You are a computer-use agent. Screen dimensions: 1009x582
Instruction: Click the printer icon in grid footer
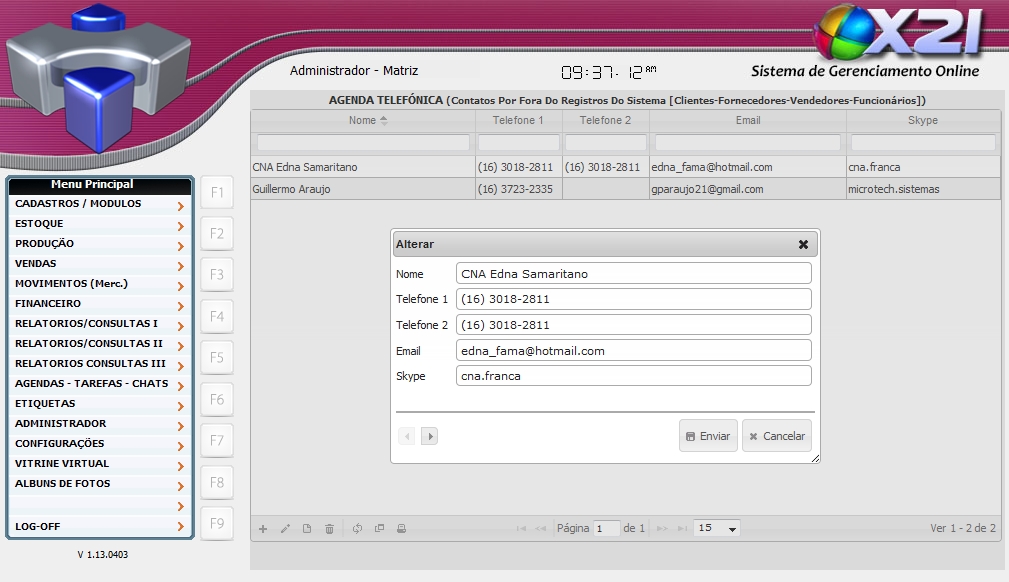coord(401,529)
